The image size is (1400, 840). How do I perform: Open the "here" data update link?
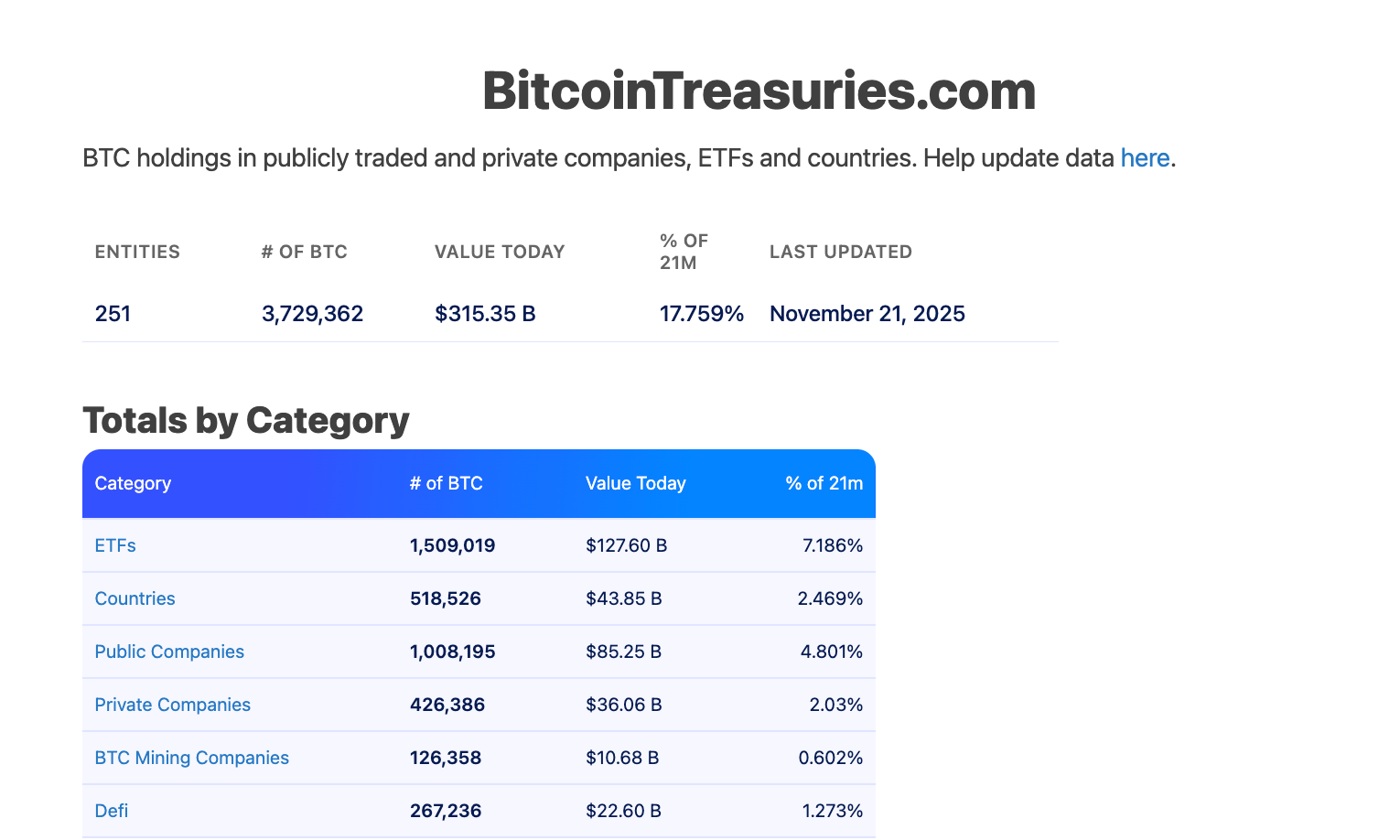(x=1145, y=157)
